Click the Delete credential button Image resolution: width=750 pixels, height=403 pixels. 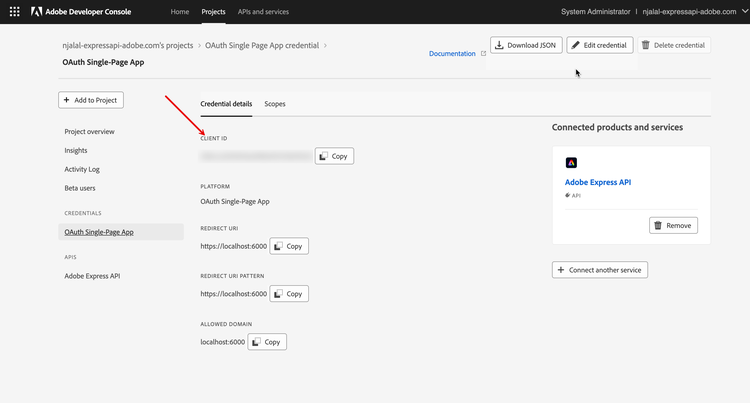(x=673, y=45)
